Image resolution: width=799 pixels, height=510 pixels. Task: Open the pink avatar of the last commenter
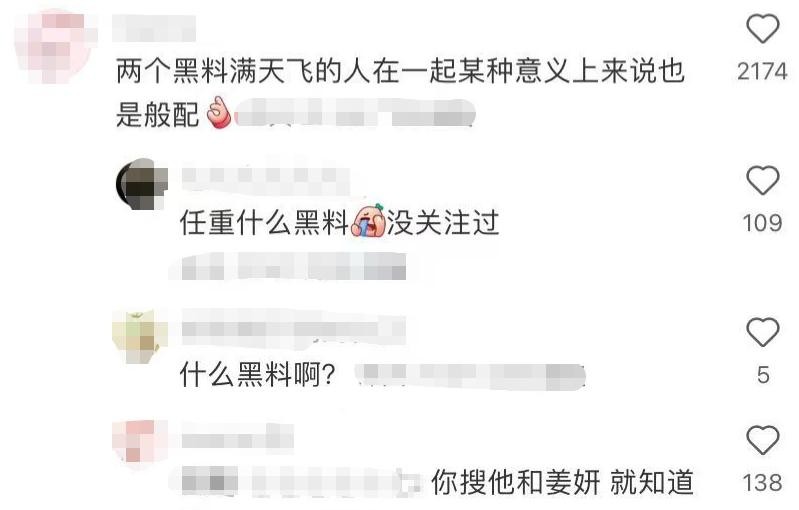140,442
